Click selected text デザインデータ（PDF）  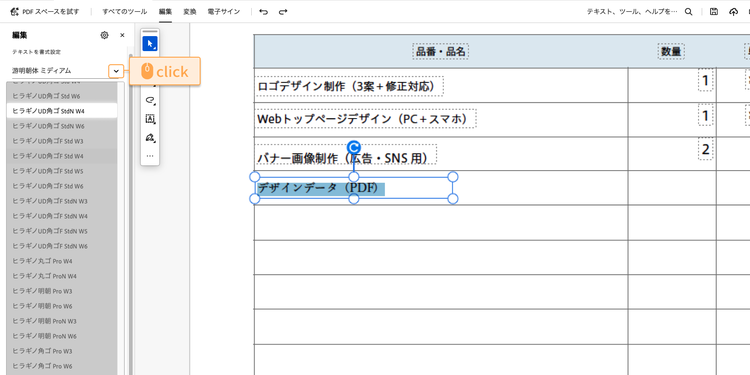[320, 188]
